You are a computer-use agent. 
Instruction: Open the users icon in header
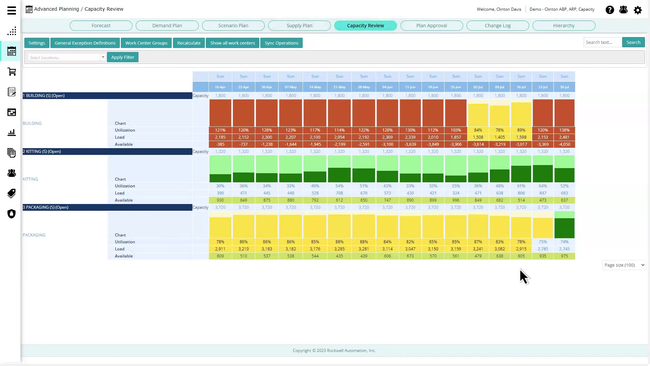[623, 10]
